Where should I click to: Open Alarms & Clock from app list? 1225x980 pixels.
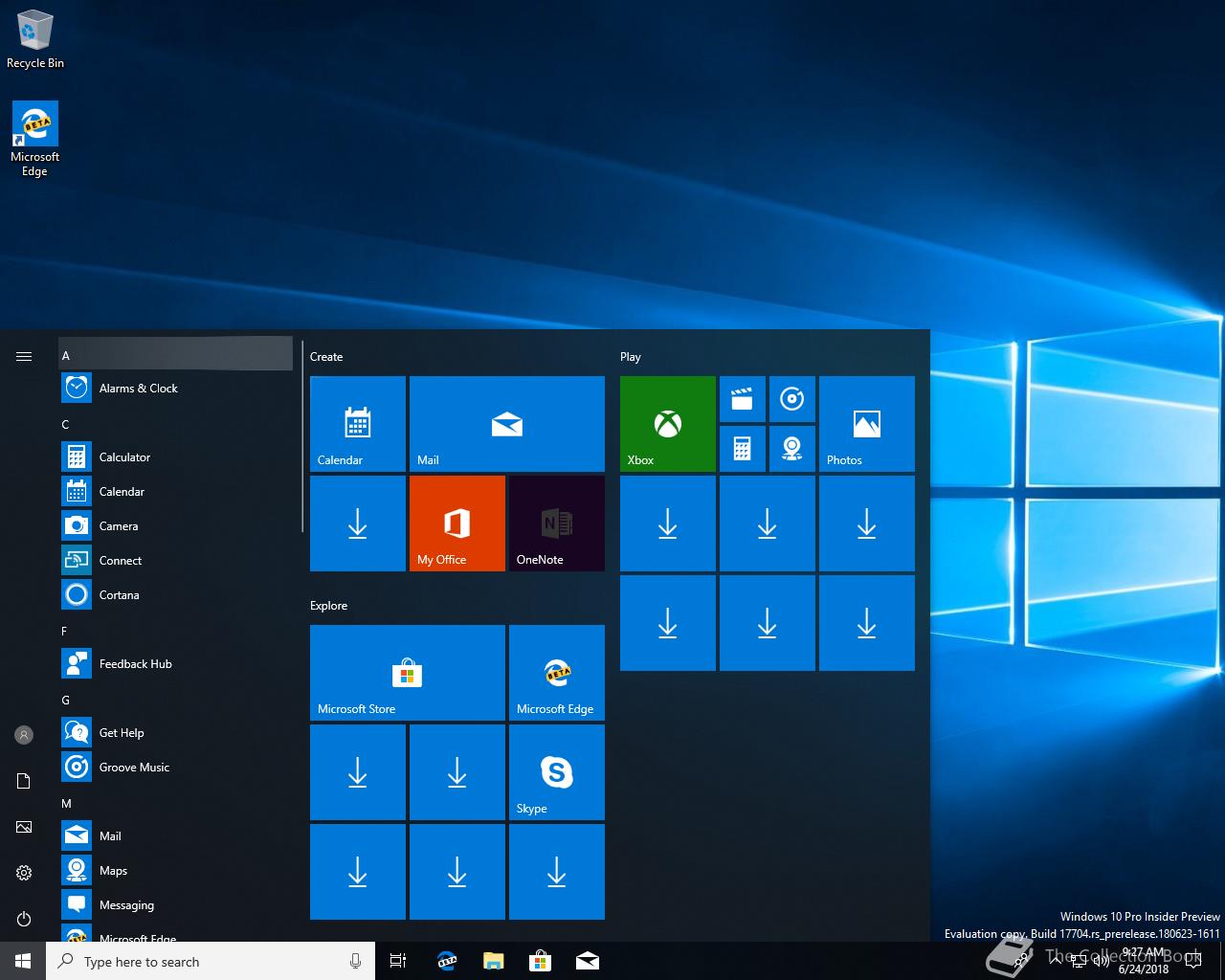pos(176,389)
